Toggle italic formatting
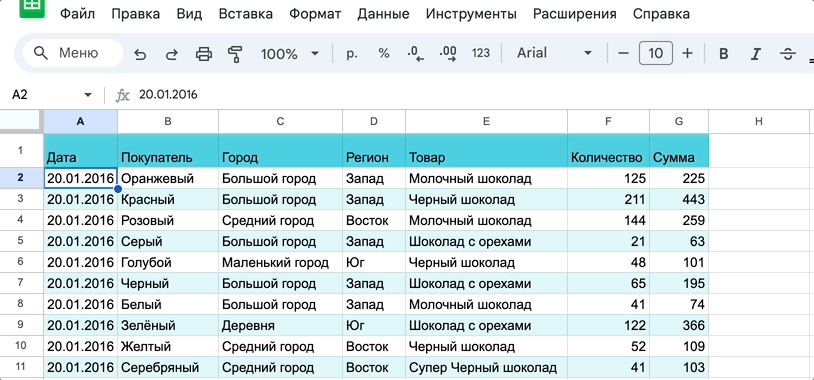Screen dimensions: 814x380 pyautogui.click(x=756, y=53)
